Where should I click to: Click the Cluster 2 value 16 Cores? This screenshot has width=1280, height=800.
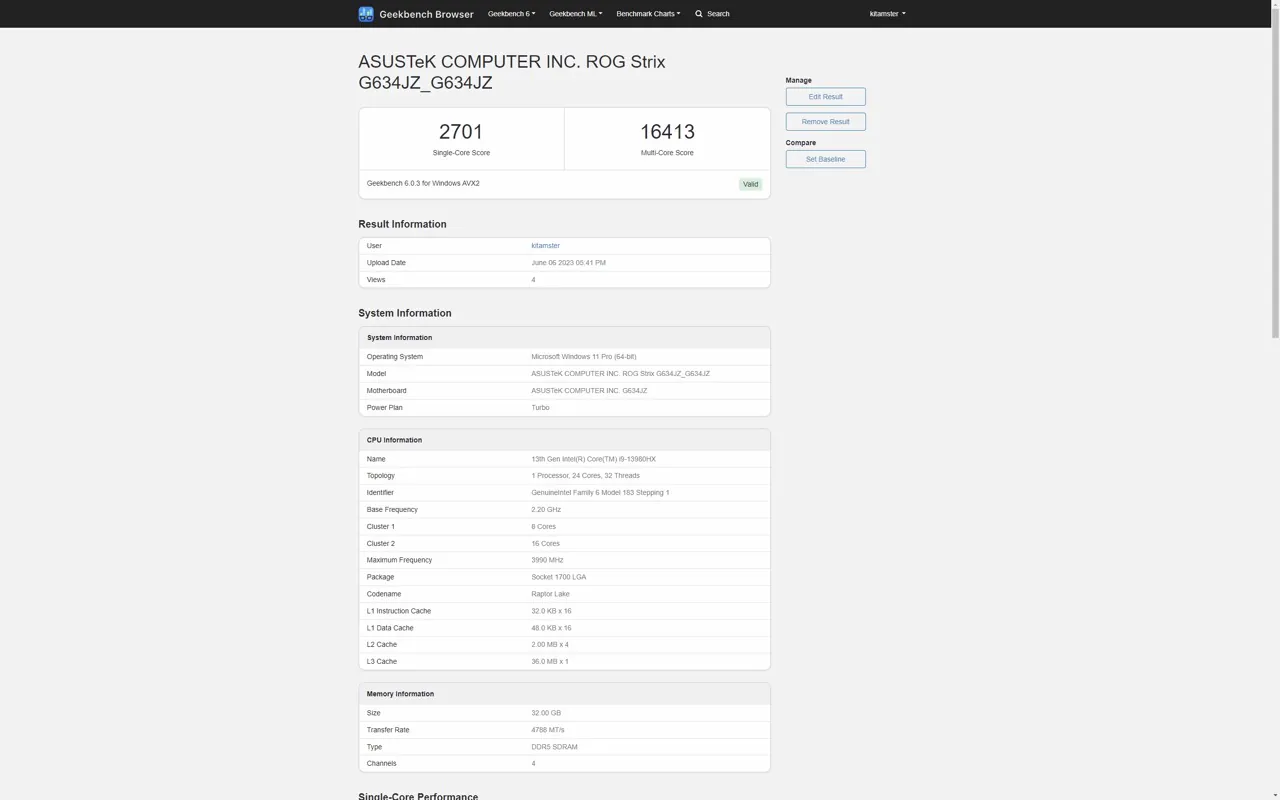[545, 544]
